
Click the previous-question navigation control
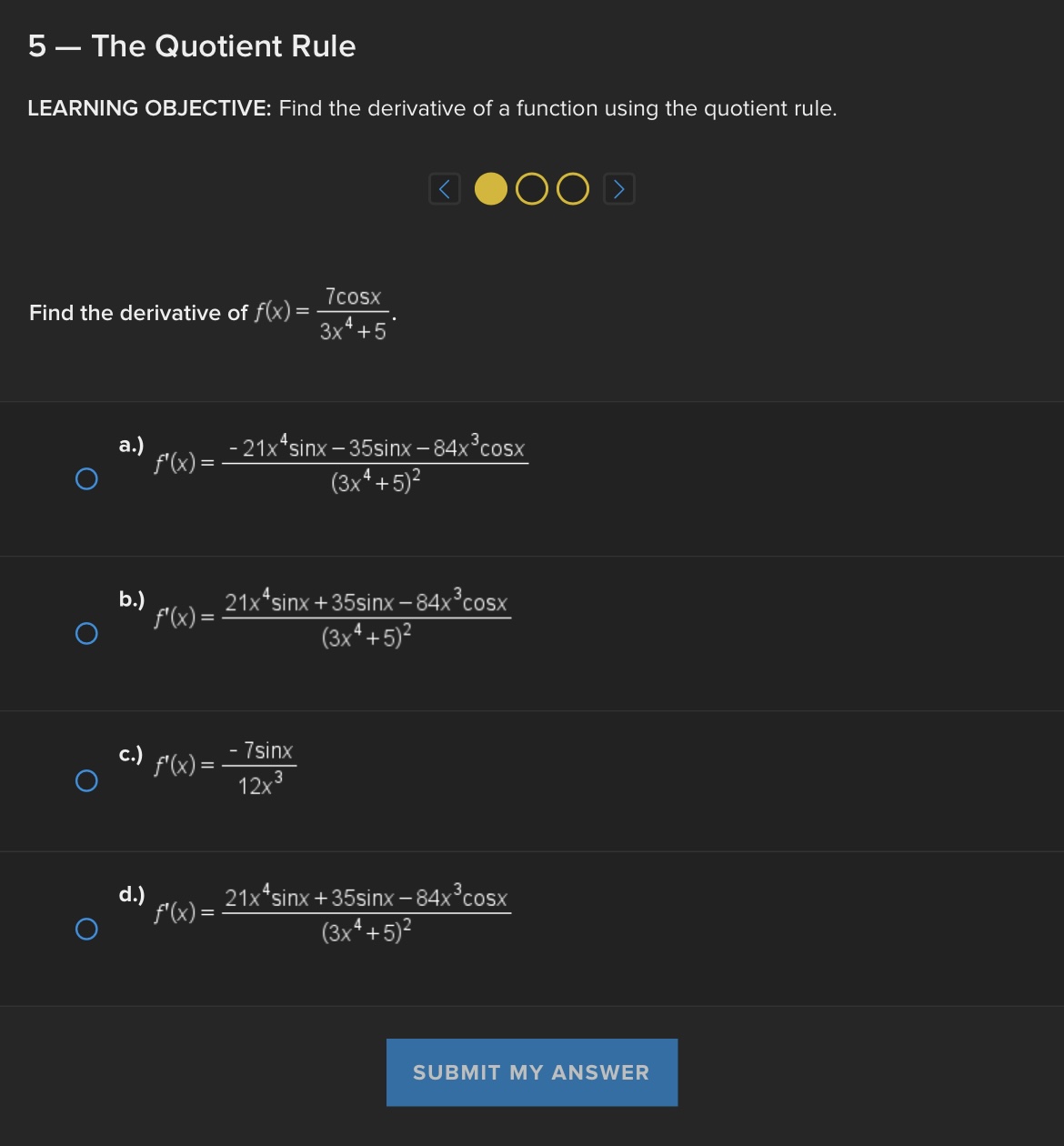[444, 188]
